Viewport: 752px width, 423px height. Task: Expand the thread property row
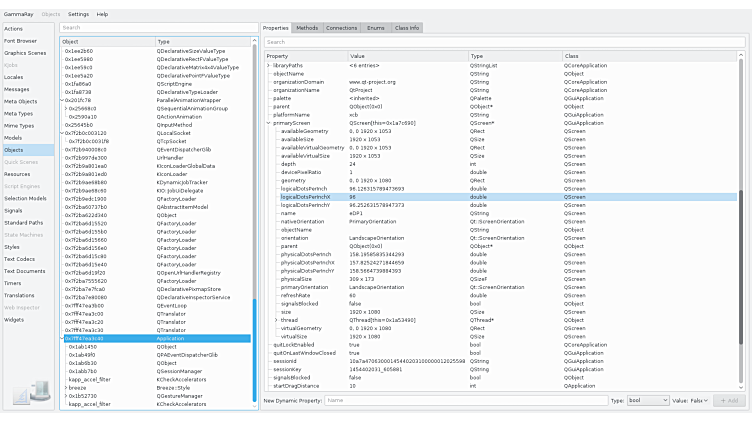276,320
